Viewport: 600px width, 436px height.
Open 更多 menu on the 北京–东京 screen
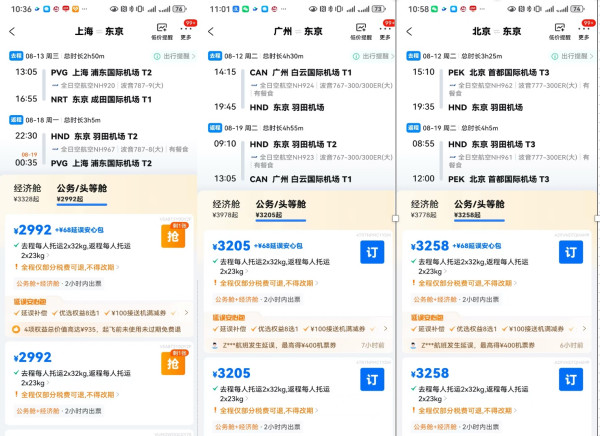click(584, 32)
